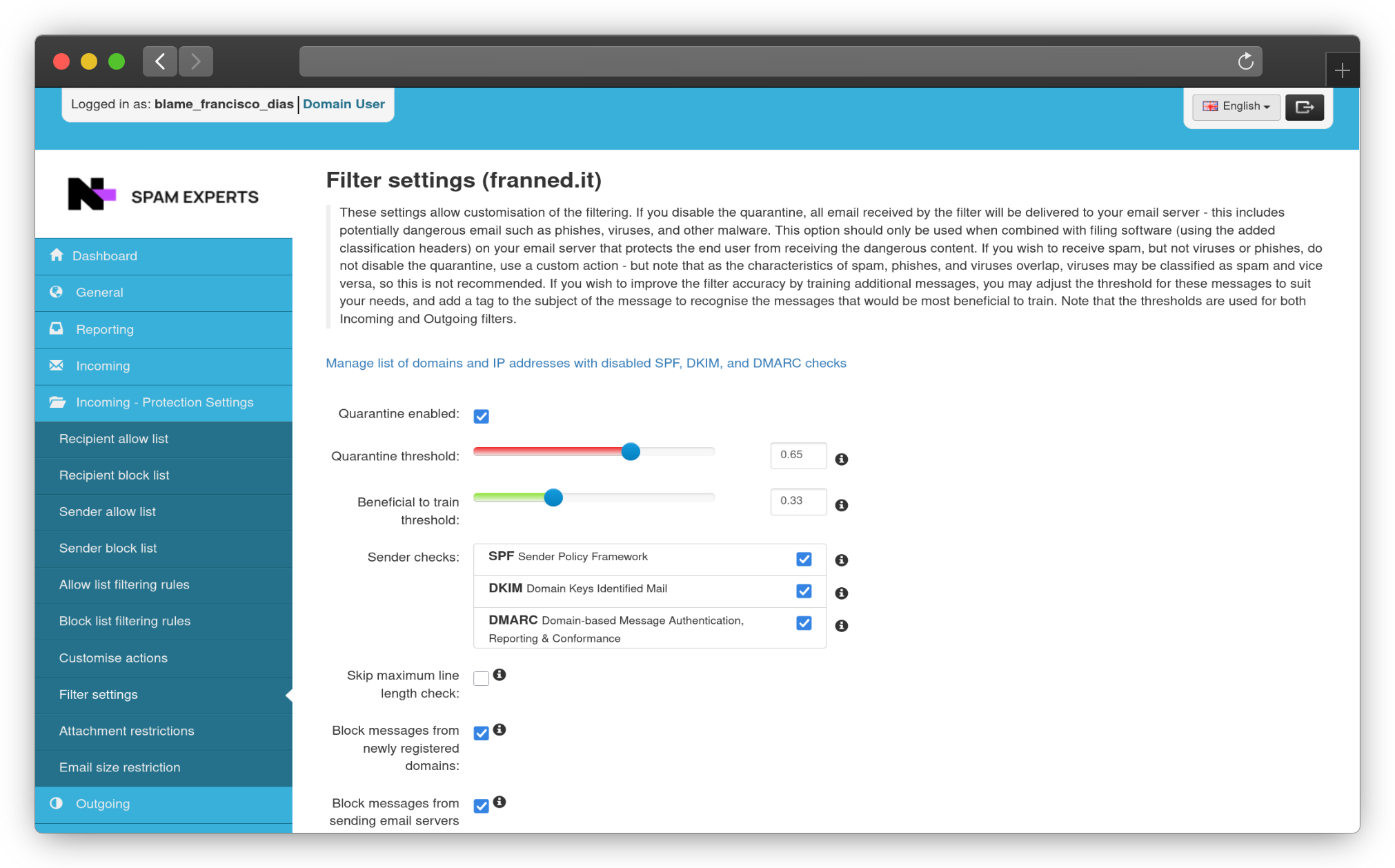Click the browser reload icon
The height and width of the screenshot is (868, 1395).
[1245, 61]
